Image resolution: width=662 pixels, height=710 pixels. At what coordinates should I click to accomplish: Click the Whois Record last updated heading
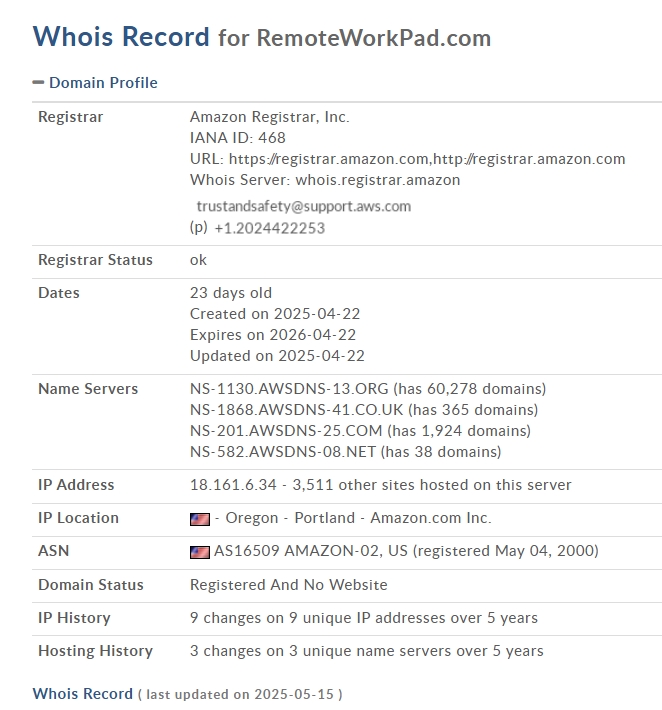[187, 694]
